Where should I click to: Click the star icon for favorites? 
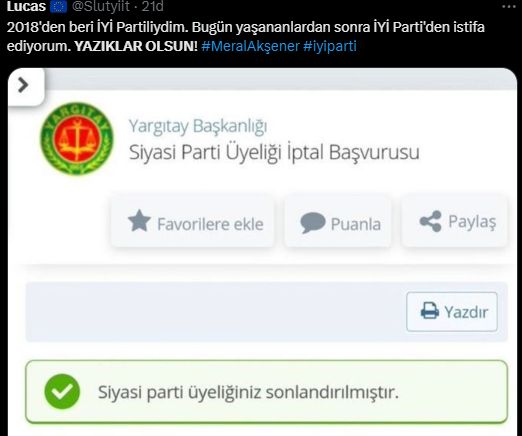(x=139, y=221)
